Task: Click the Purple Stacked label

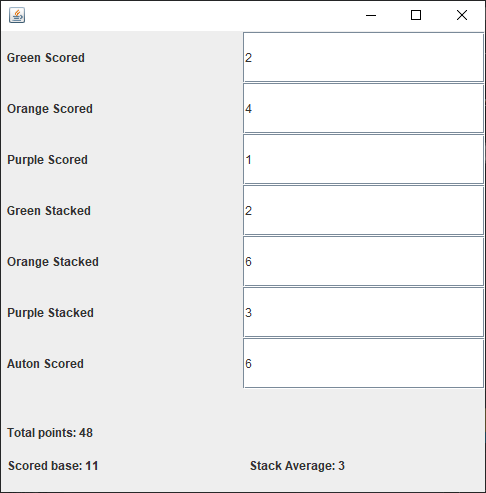Action: click(x=50, y=313)
